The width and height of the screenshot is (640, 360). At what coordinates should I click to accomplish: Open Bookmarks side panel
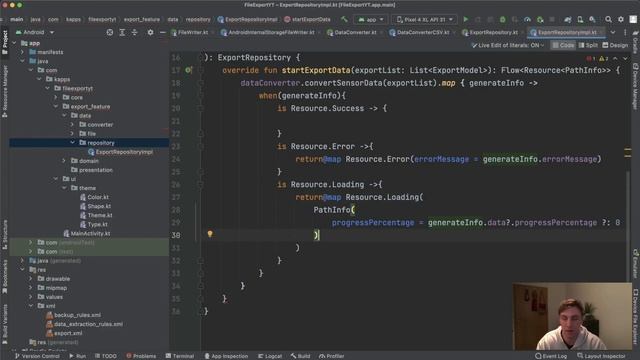click(x=5, y=276)
